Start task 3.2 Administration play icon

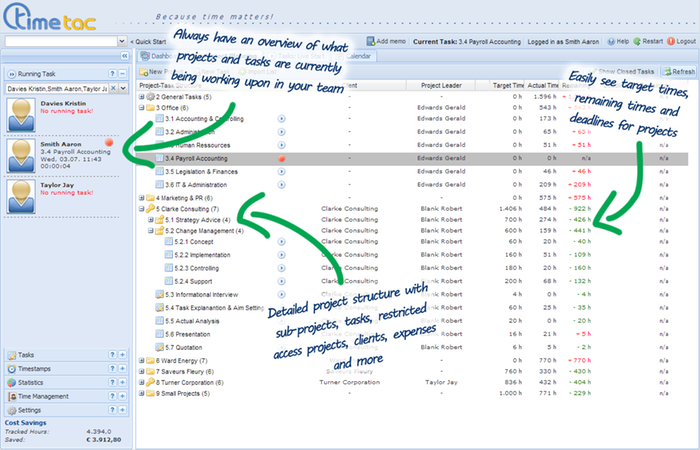[x=281, y=132]
